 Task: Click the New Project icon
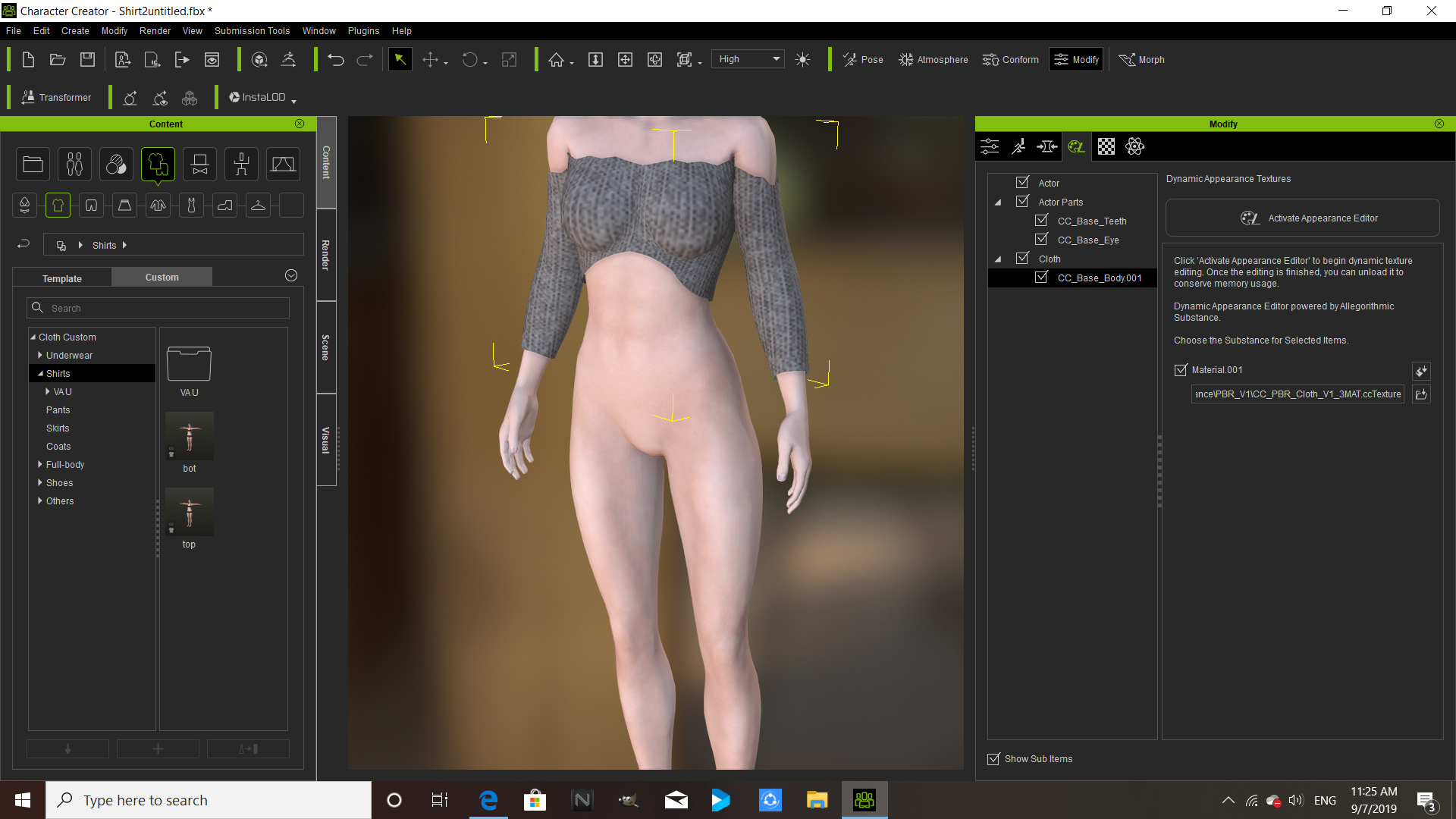(28, 60)
